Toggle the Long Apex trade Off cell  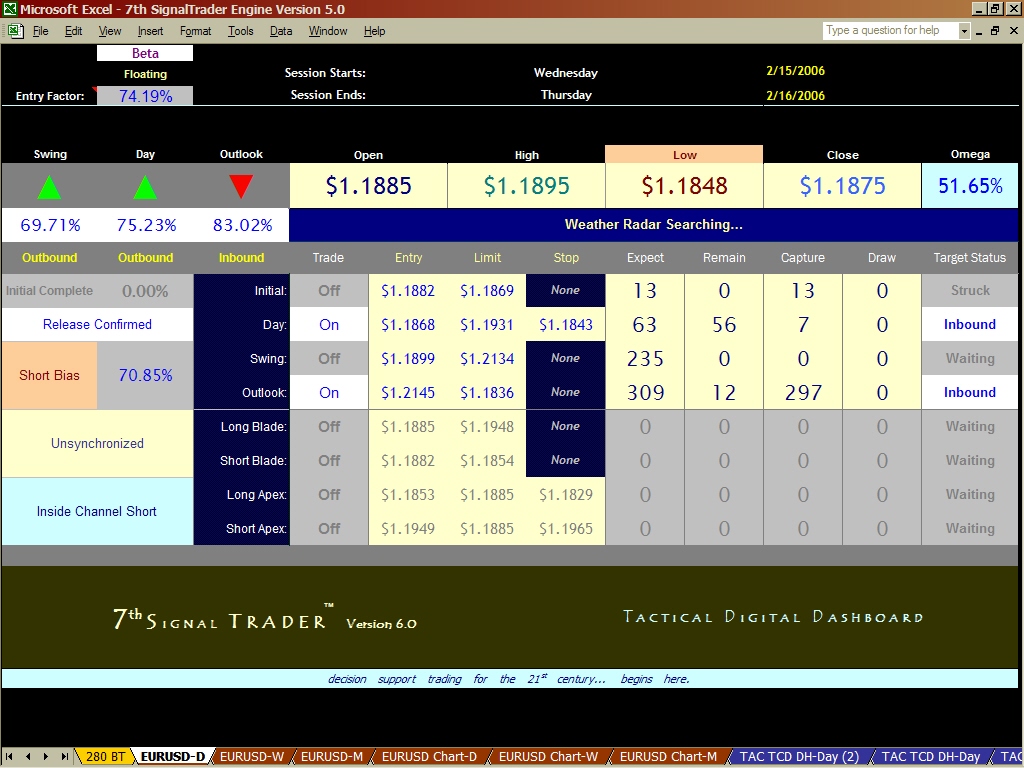(x=329, y=494)
